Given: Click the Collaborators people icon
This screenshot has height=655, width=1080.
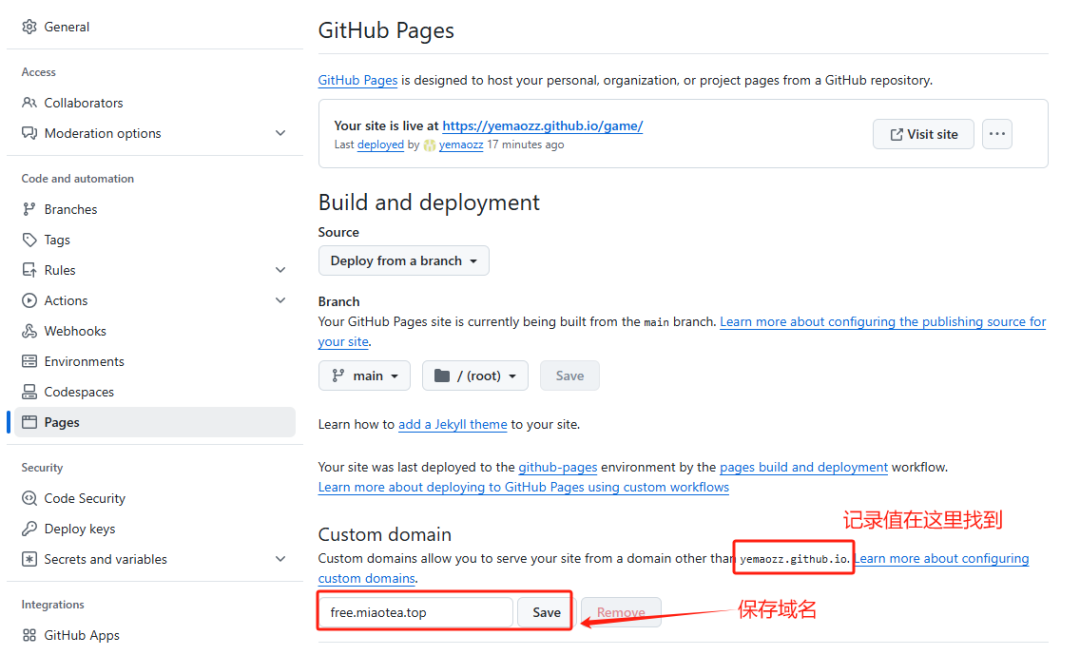Looking at the screenshot, I should coord(29,103).
